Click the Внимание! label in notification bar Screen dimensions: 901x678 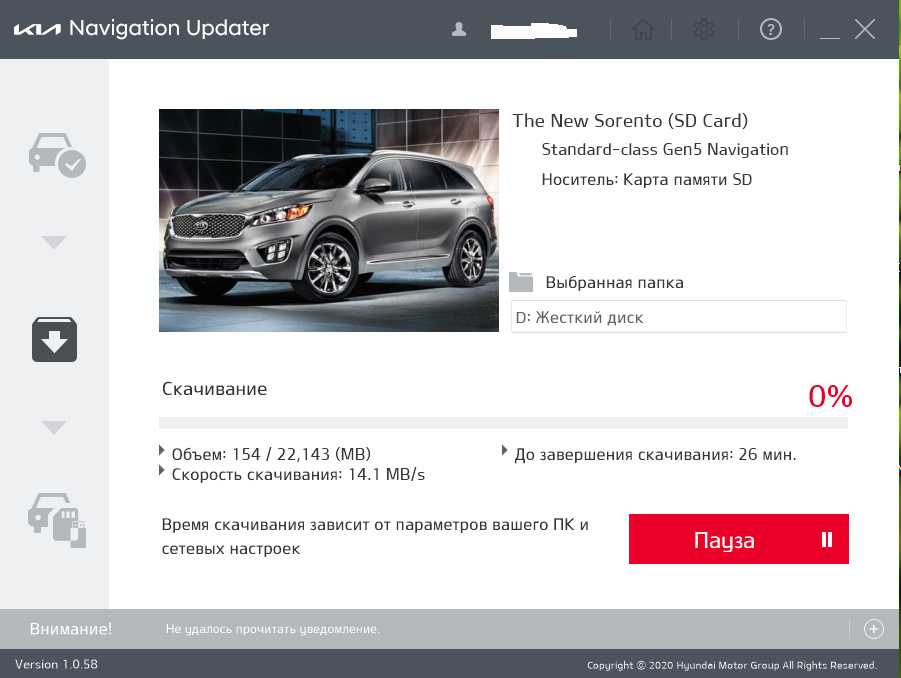click(71, 629)
